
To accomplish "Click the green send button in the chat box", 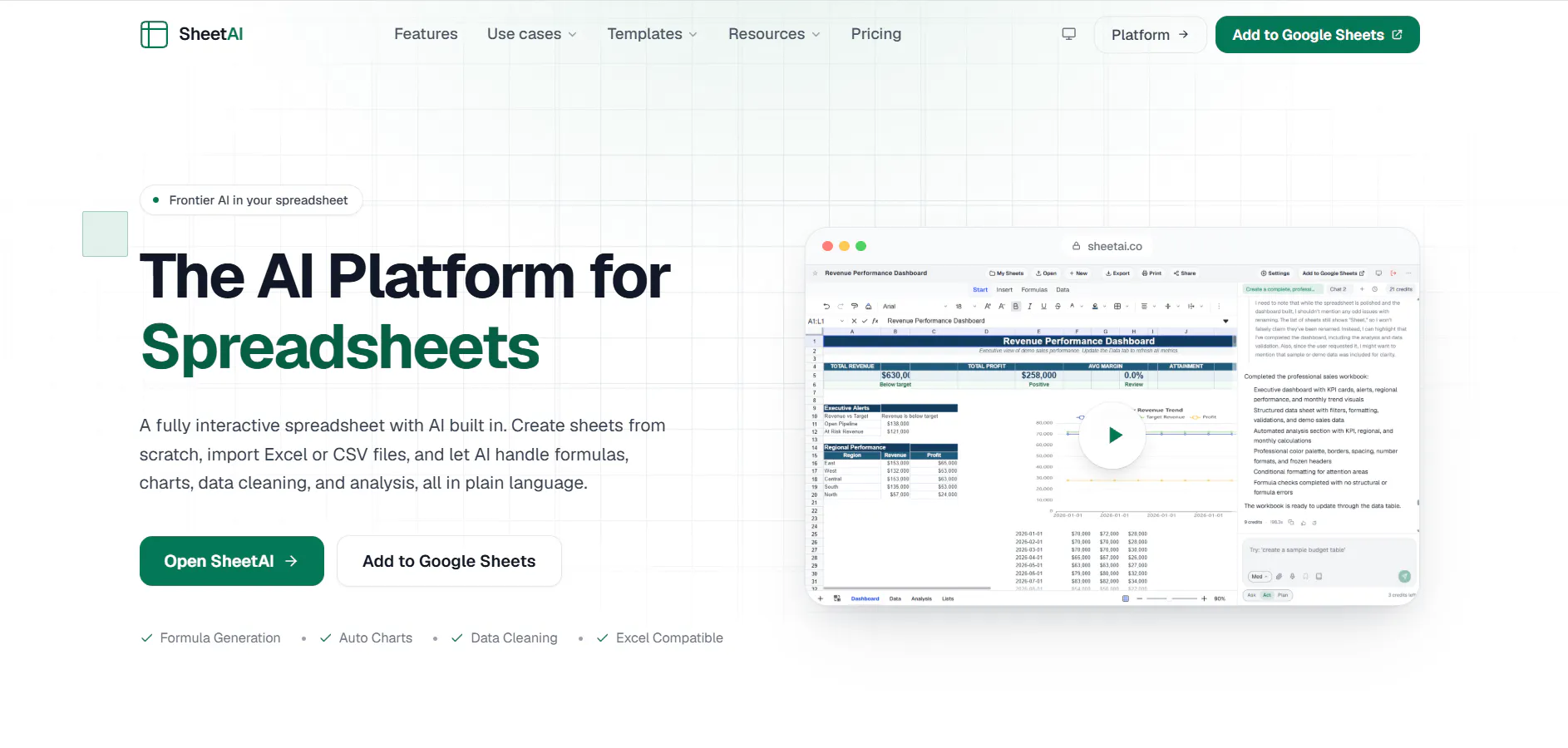I will point(1404,576).
